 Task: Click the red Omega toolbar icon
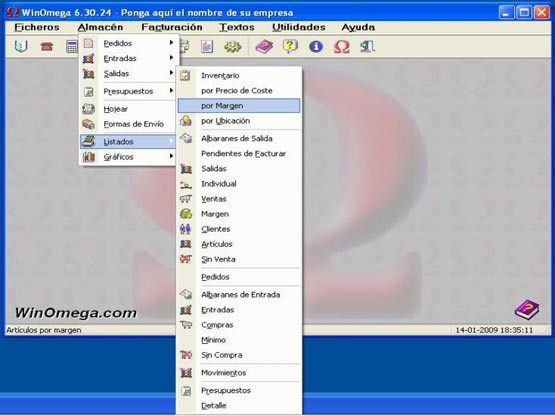pyautogui.click(x=342, y=46)
